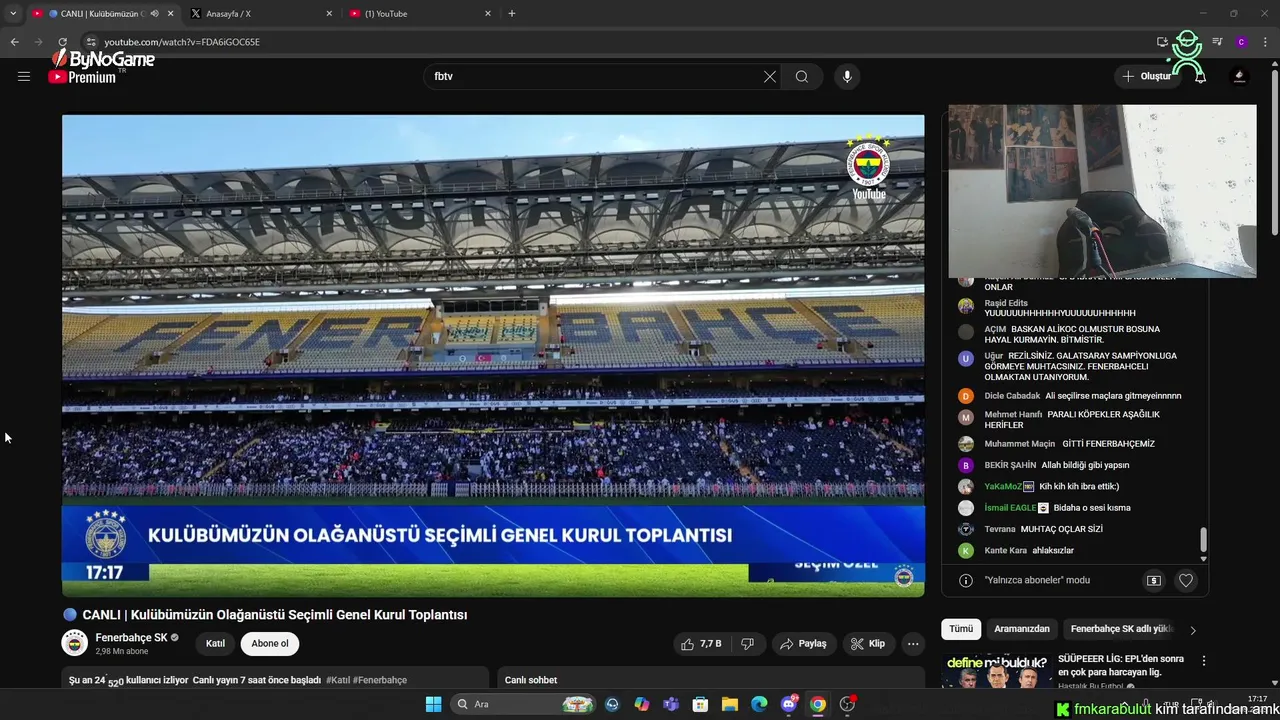This screenshot has width=1280, height=720.
Task: Run search with the magnifier button
Action: [802, 76]
